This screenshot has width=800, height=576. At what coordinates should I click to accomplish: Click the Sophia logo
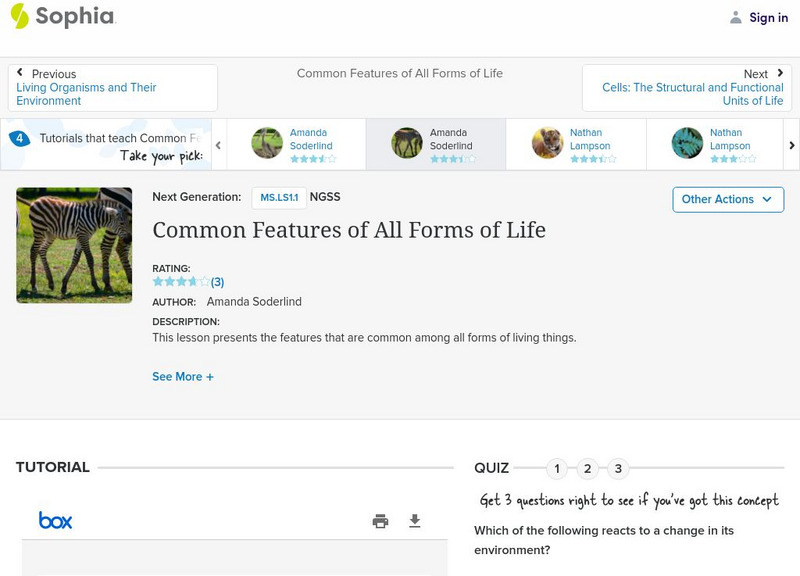click(62, 17)
